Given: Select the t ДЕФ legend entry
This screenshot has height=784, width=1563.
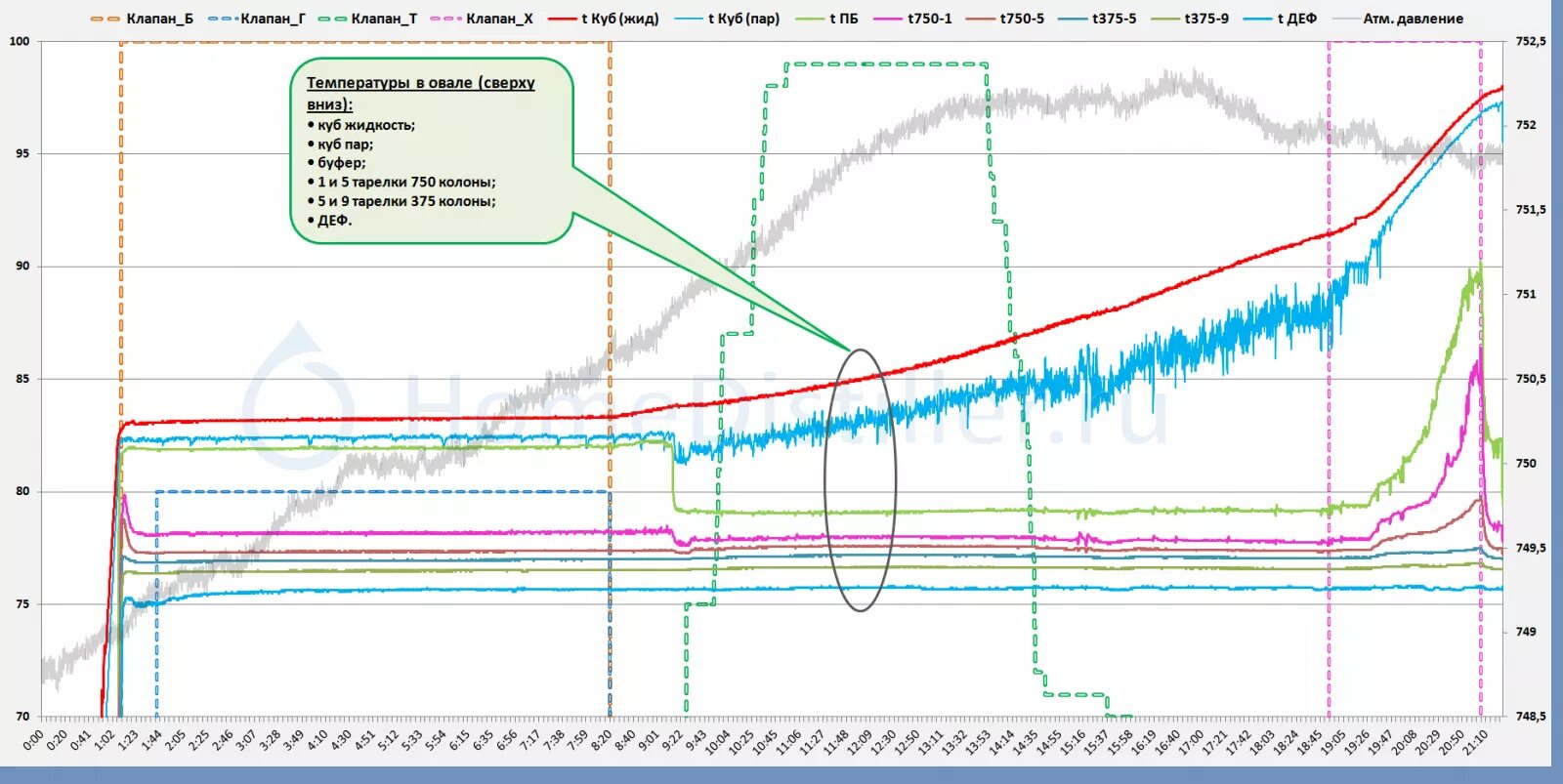Looking at the screenshot, I should tap(1280, 19).
